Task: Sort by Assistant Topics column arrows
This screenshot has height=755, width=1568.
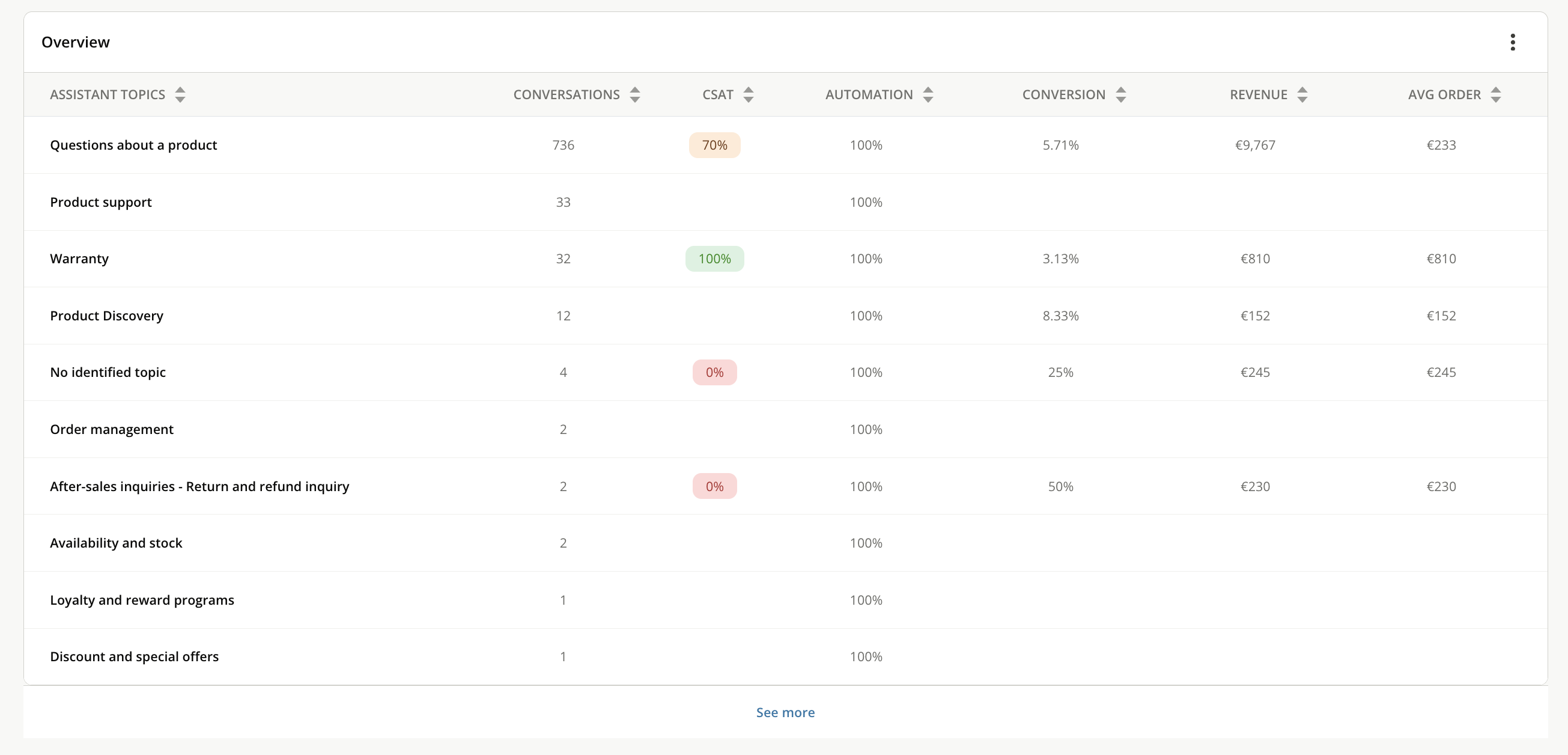Action: pos(180,94)
